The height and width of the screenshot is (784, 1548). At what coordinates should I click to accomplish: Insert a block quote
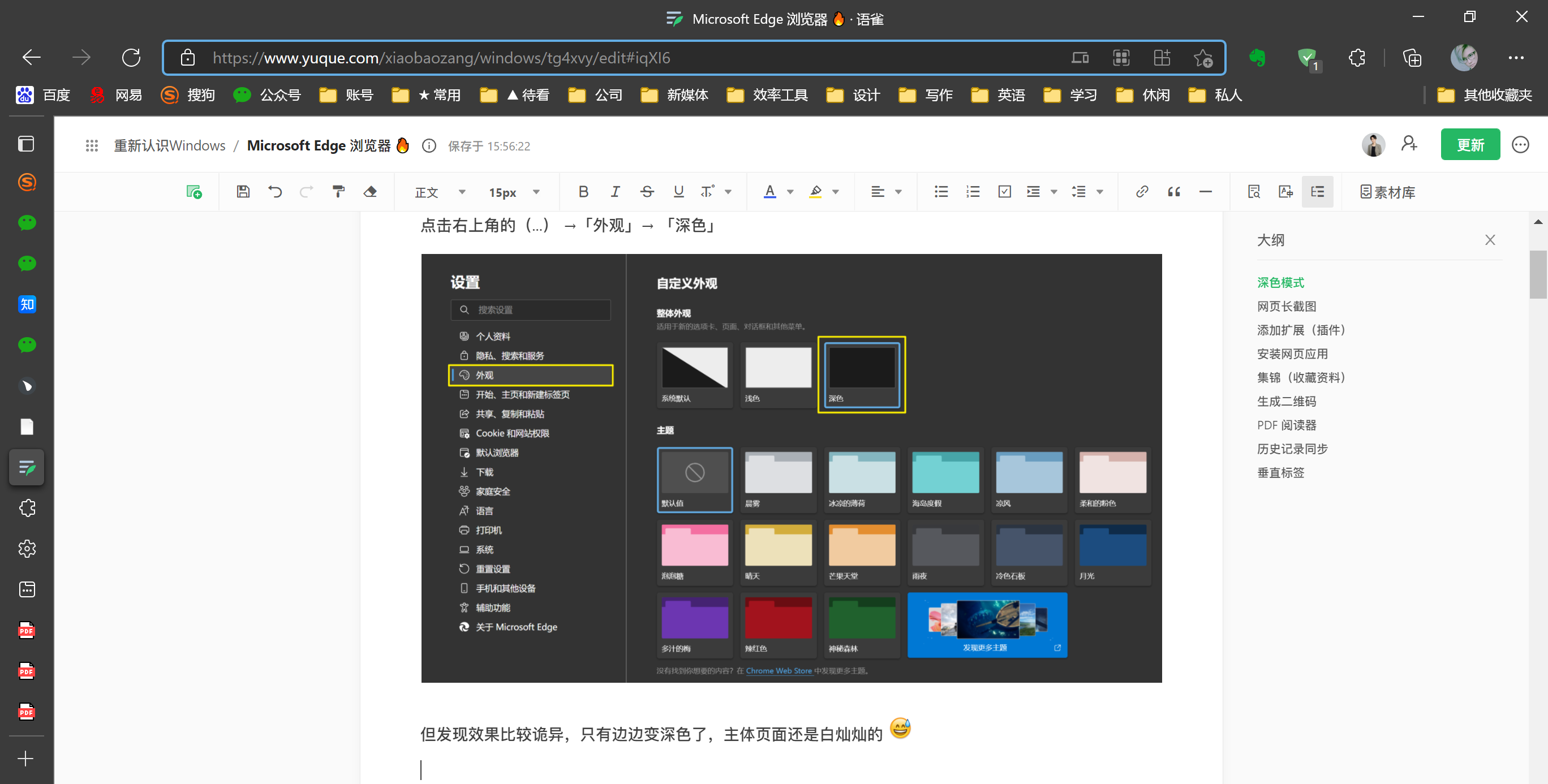1173,192
